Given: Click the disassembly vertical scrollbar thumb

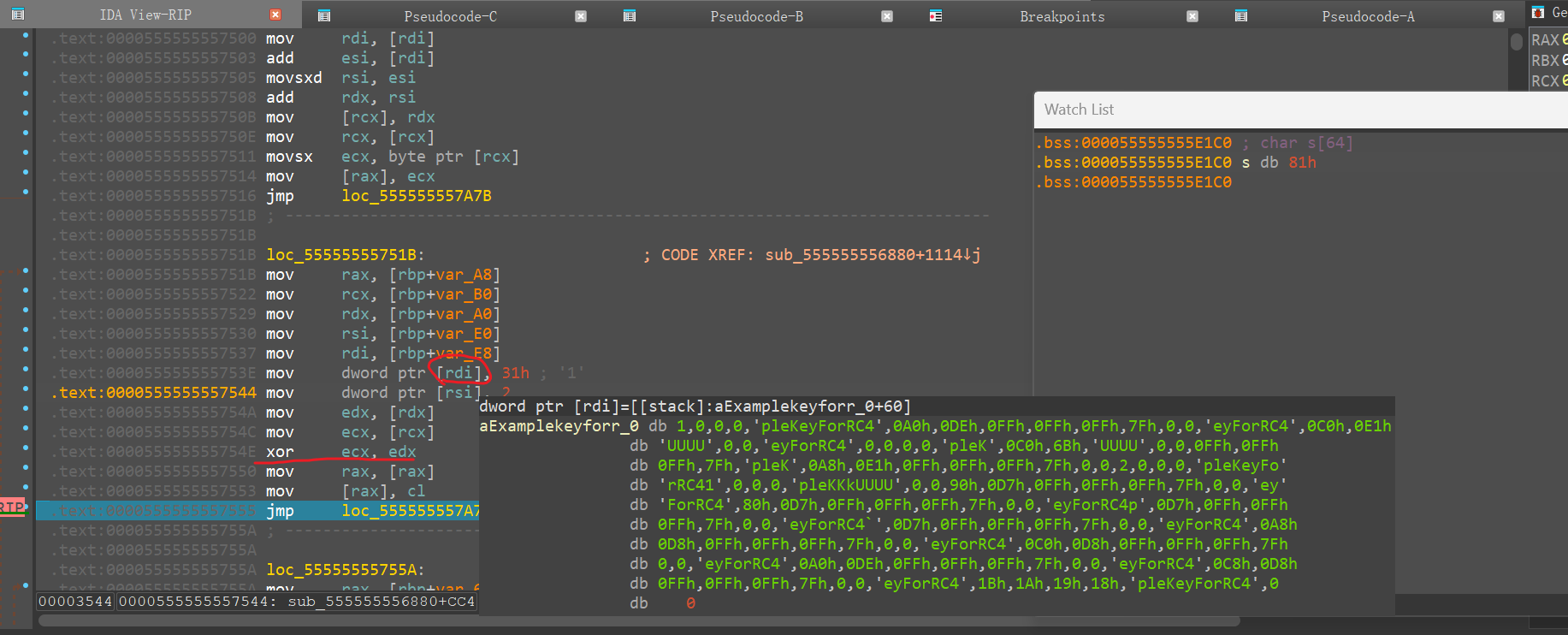Looking at the screenshot, I should tap(1516, 41).
